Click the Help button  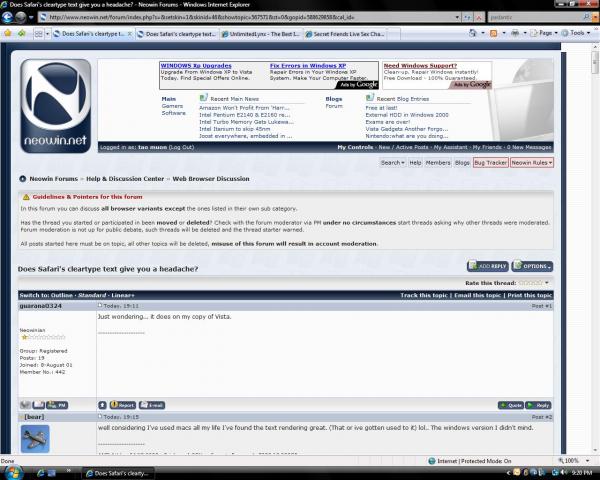pos(415,163)
